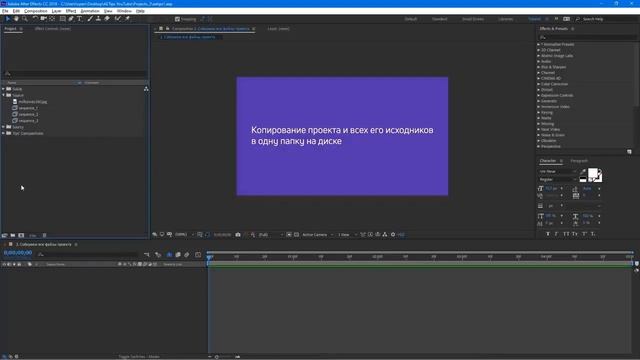Click the white fill color swatch

[x=592, y=173]
